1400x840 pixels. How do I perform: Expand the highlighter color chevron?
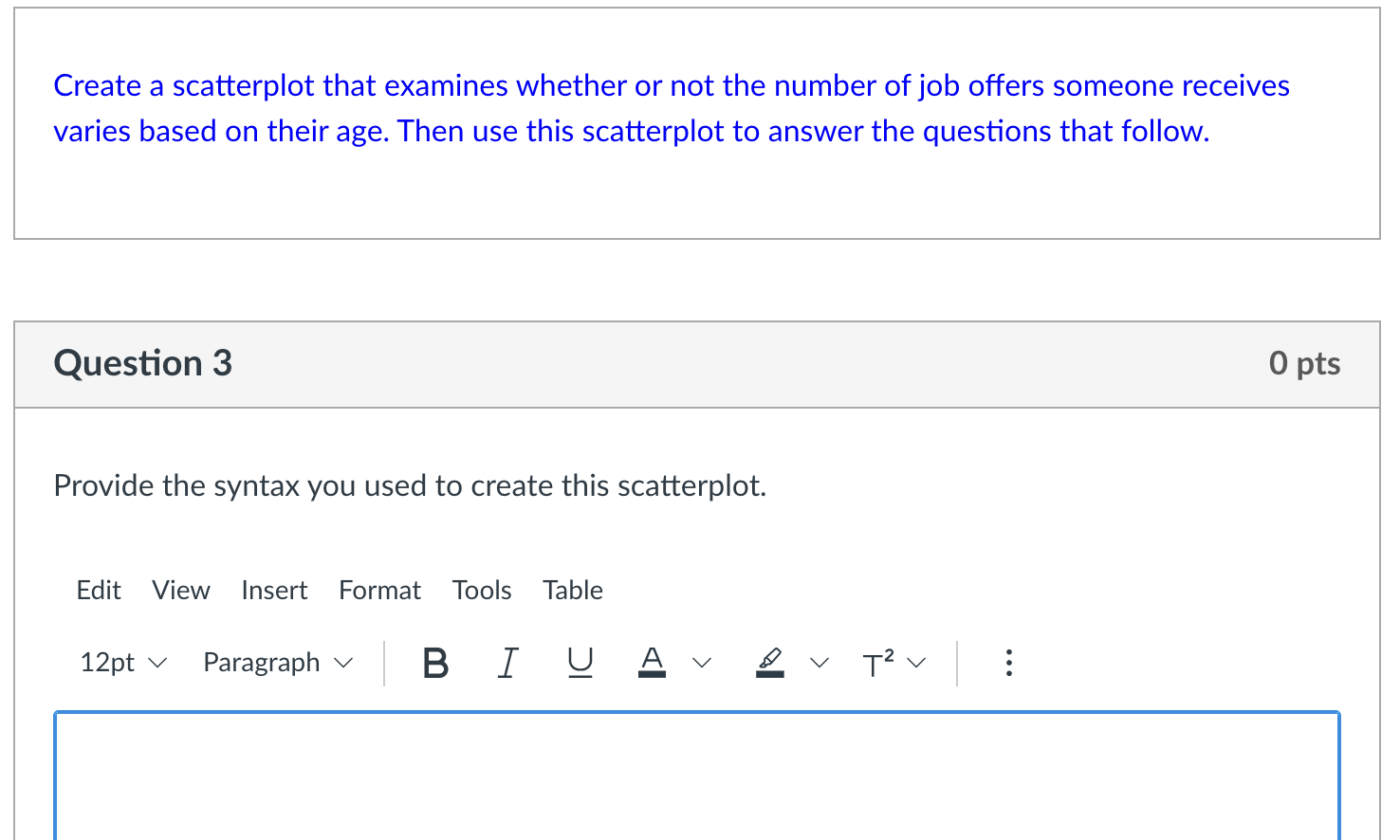820,663
